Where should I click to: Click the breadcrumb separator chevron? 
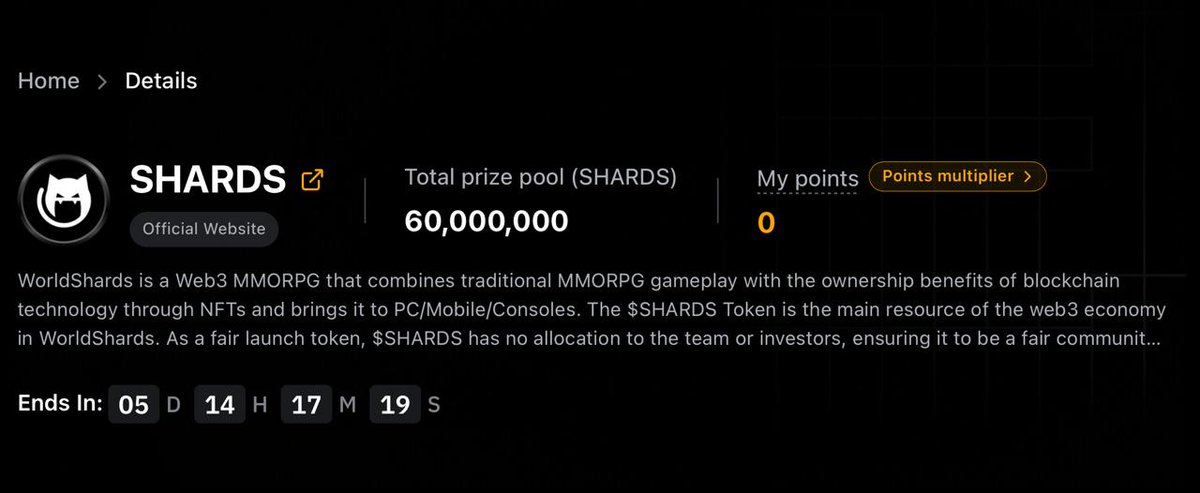click(102, 82)
